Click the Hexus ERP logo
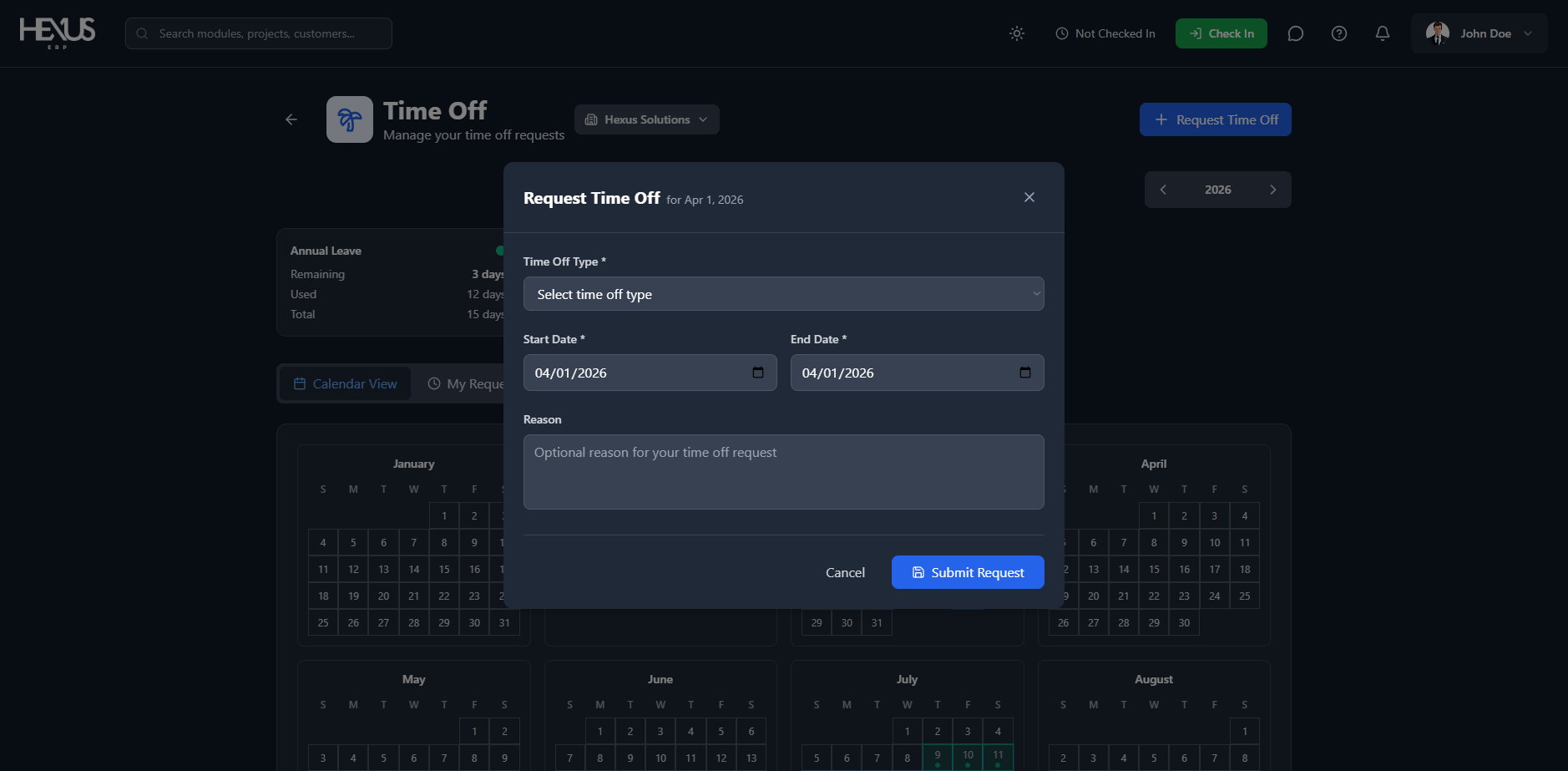Viewport: 1568px width, 771px height. [x=57, y=33]
